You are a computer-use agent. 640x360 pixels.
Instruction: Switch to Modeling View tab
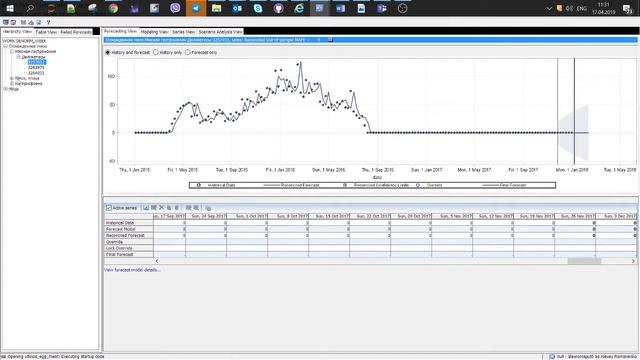click(155, 31)
